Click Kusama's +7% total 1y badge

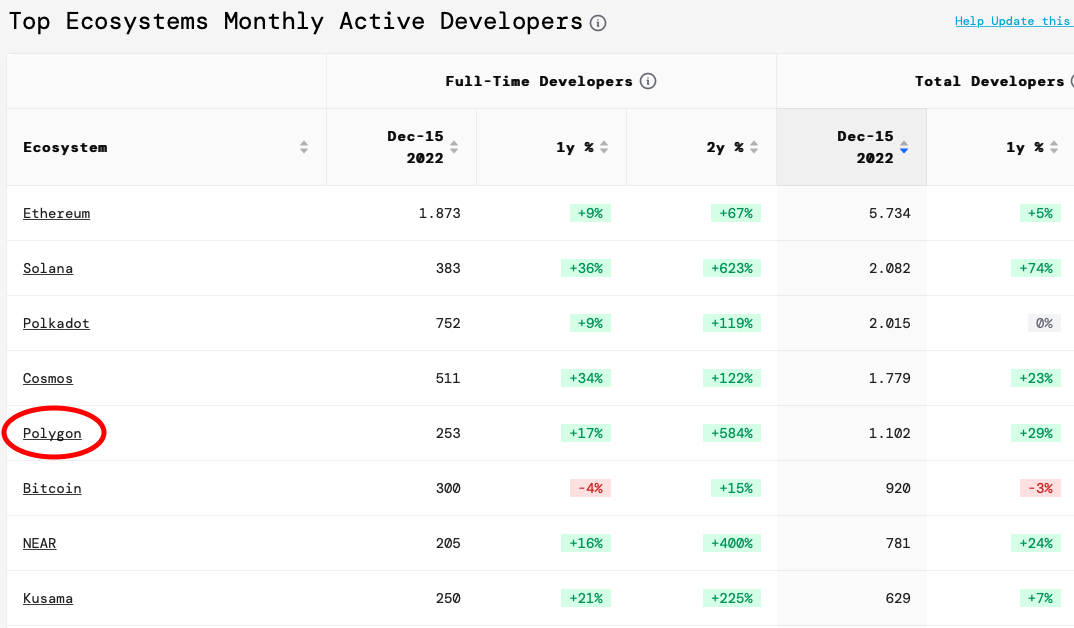pos(1040,599)
